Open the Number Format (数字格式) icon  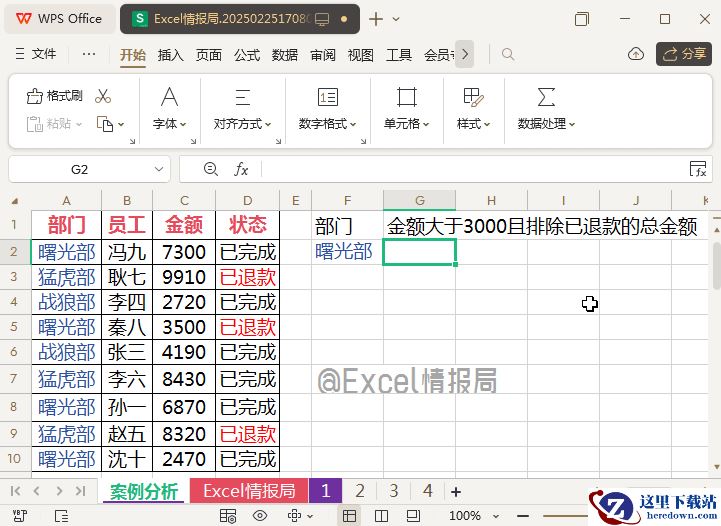coord(328,97)
